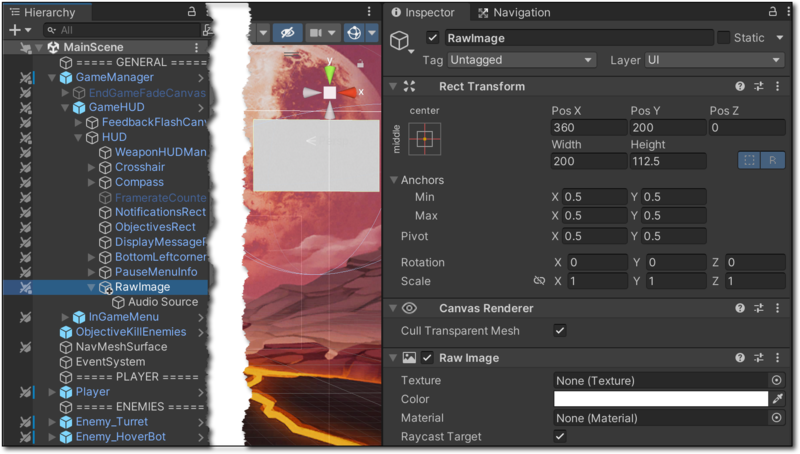Switch to the Navigation tab
The height and width of the screenshot is (454, 800).
coord(514,13)
